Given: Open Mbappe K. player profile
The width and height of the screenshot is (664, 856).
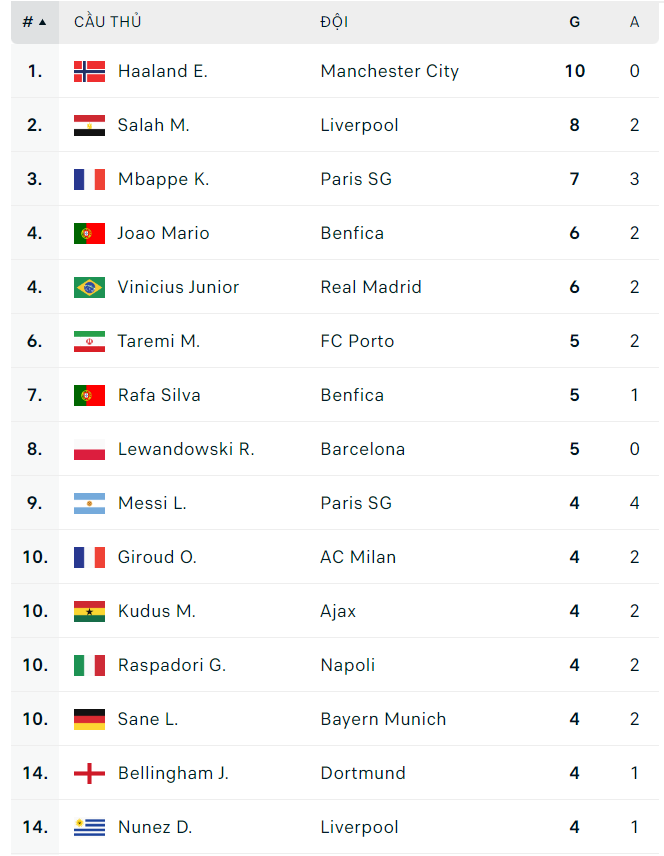Looking at the screenshot, I should pyautogui.click(x=163, y=179).
